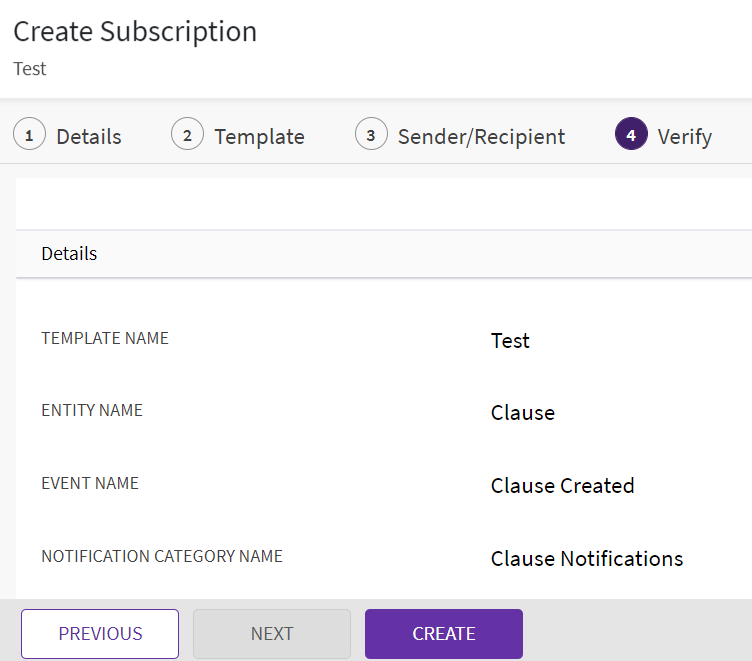Click the step 2 circle icon
The height and width of the screenshot is (661, 752).
[188, 135]
